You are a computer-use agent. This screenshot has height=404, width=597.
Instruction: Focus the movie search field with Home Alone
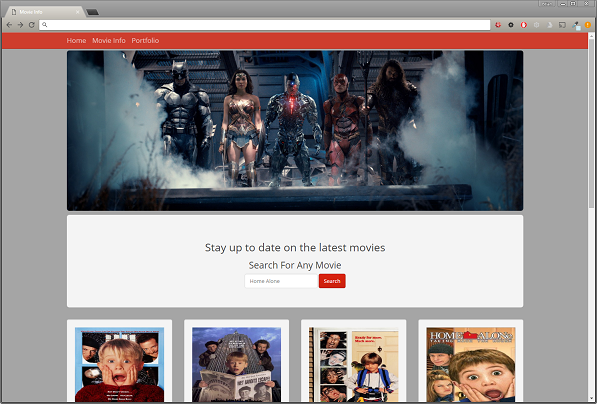click(281, 281)
